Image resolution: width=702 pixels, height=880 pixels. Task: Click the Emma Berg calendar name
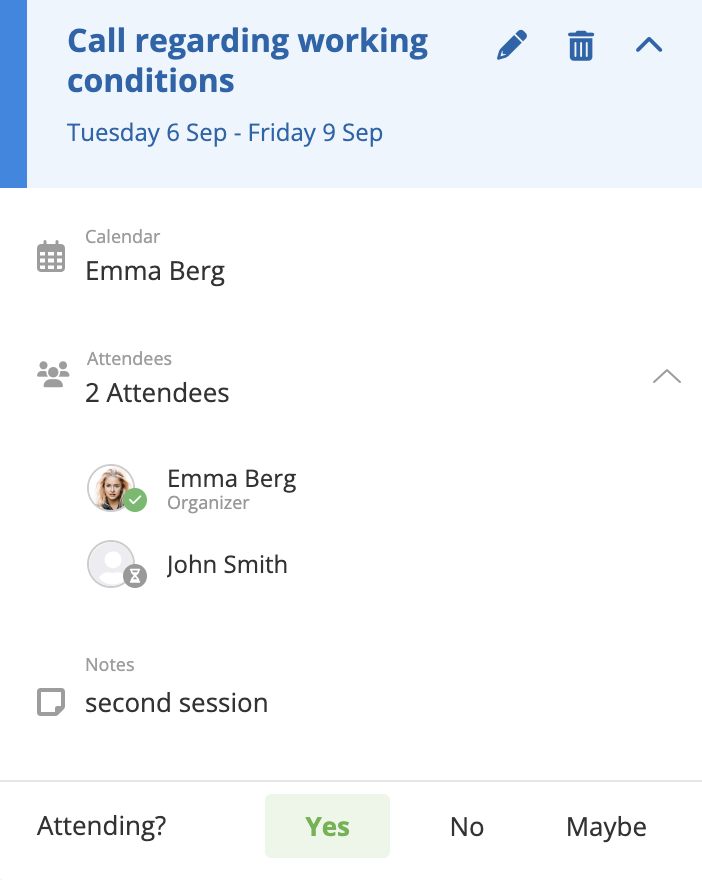[155, 271]
